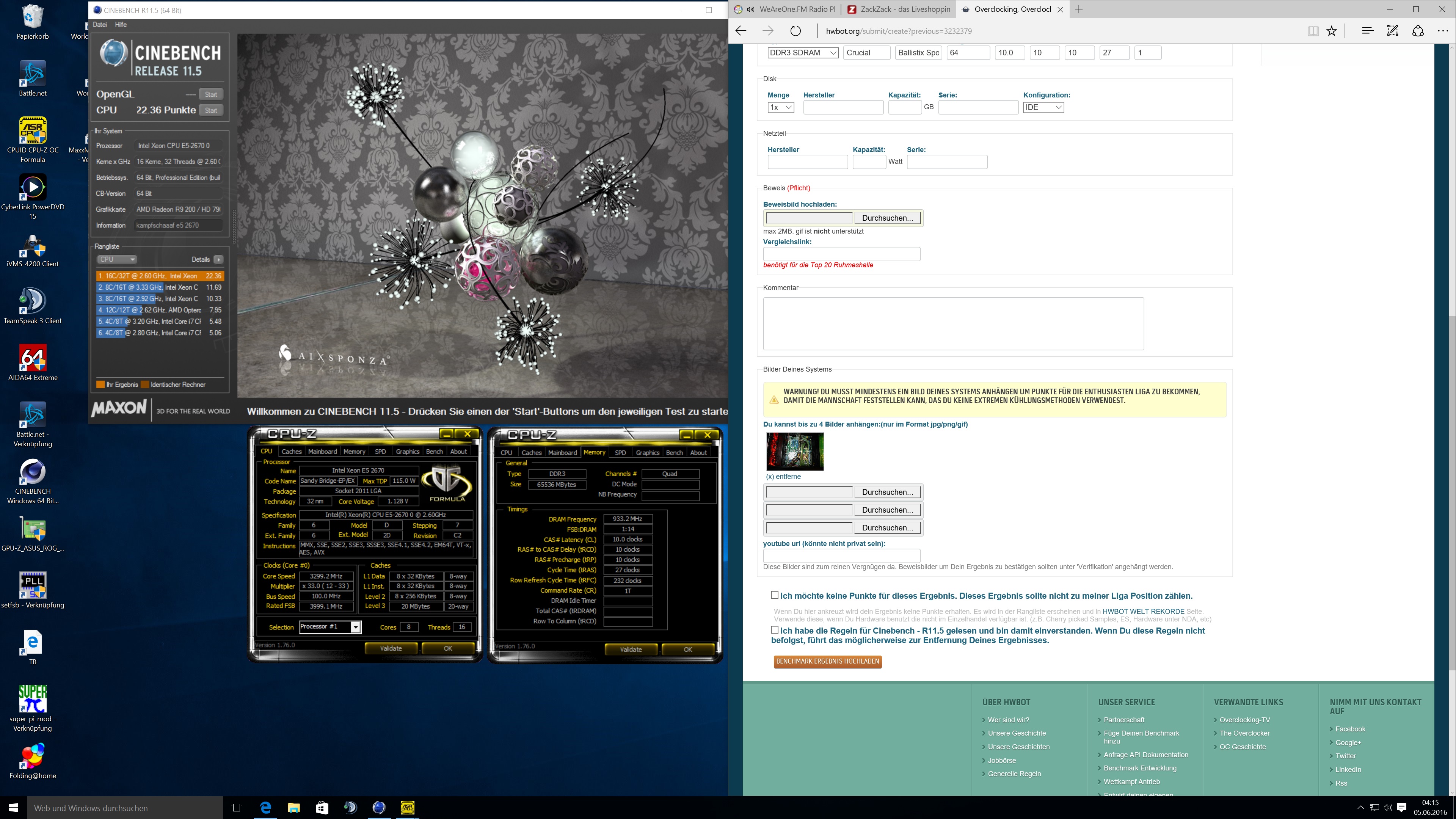Viewport: 1456px width, 819px height.
Task: Open File Explorer from taskbar
Action: [x=293, y=808]
